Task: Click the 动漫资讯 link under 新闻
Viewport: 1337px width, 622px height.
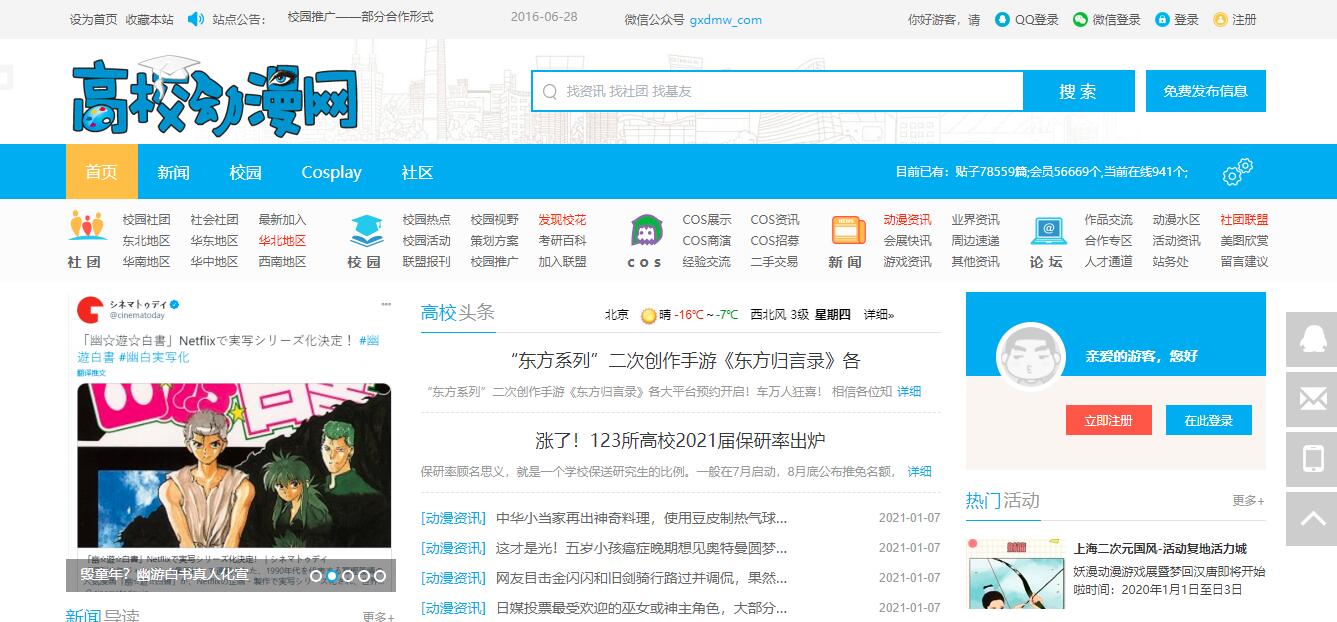Action: point(907,220)
